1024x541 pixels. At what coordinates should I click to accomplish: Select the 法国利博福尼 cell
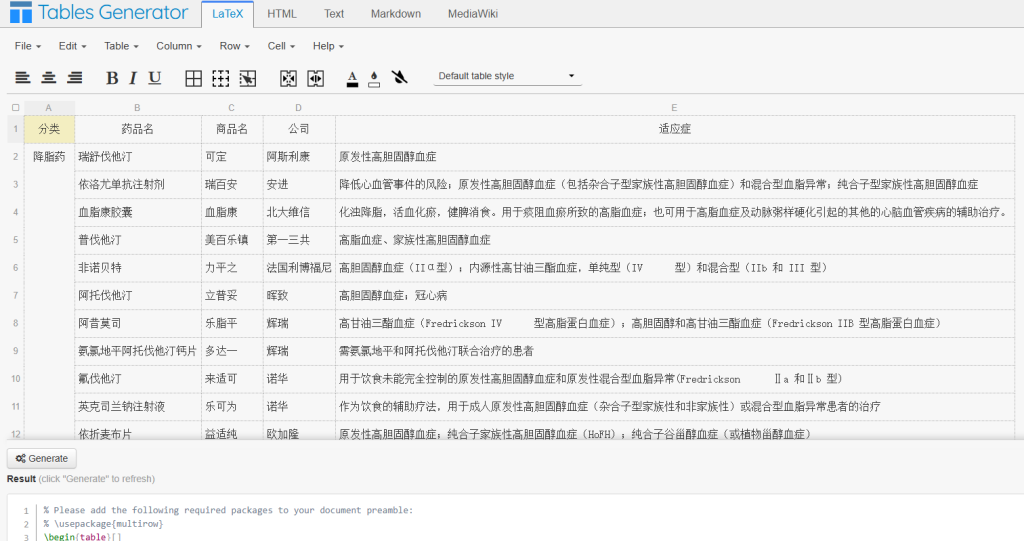[299, 268]
